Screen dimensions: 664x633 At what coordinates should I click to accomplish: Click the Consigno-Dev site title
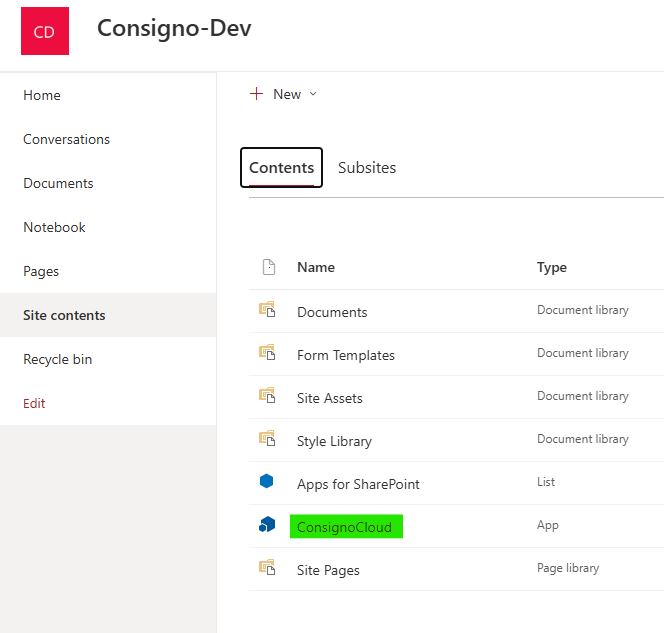[174, 28]
